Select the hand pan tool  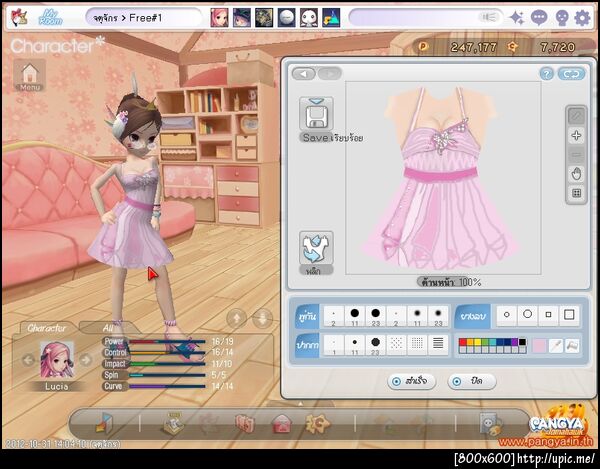576,174
